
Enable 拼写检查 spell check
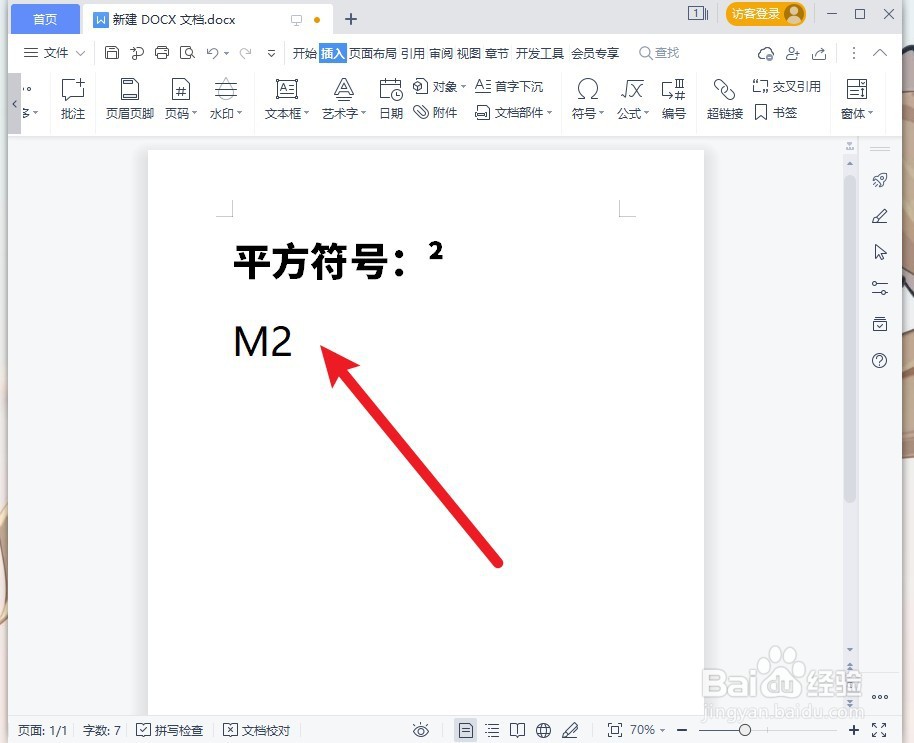click(x=170, y=730)
